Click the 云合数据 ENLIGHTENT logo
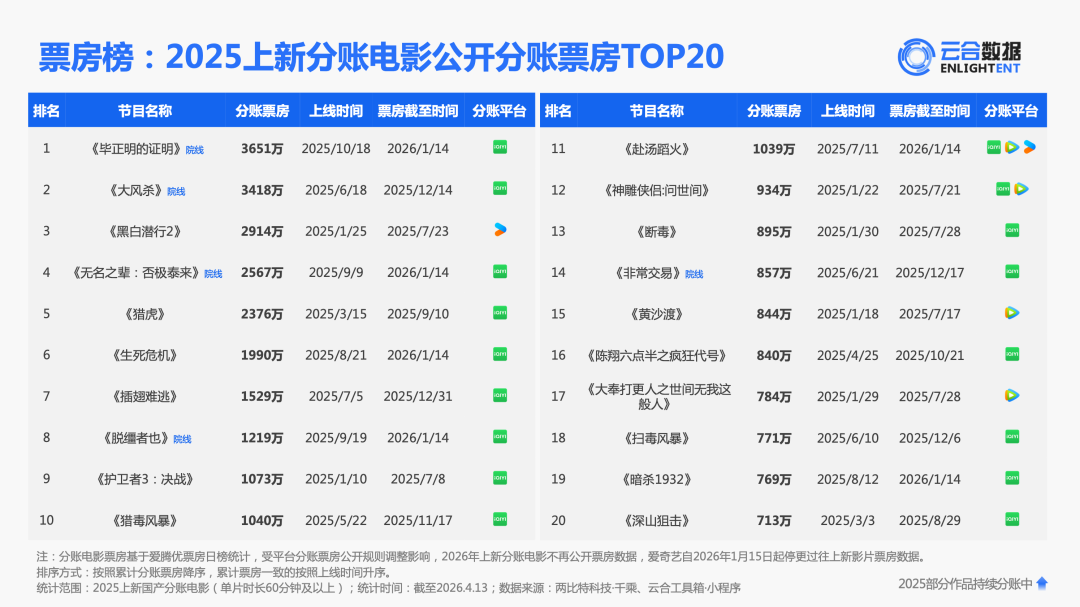 click(959, 56)
